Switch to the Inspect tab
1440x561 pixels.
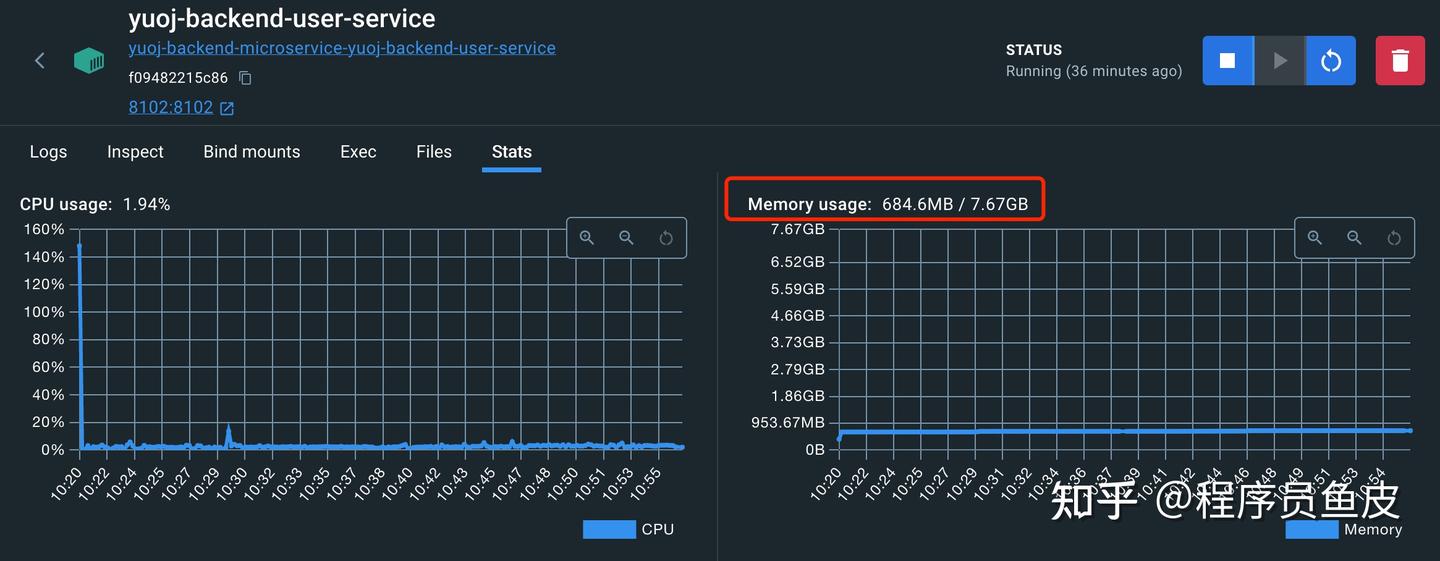(x=135, y=152)
